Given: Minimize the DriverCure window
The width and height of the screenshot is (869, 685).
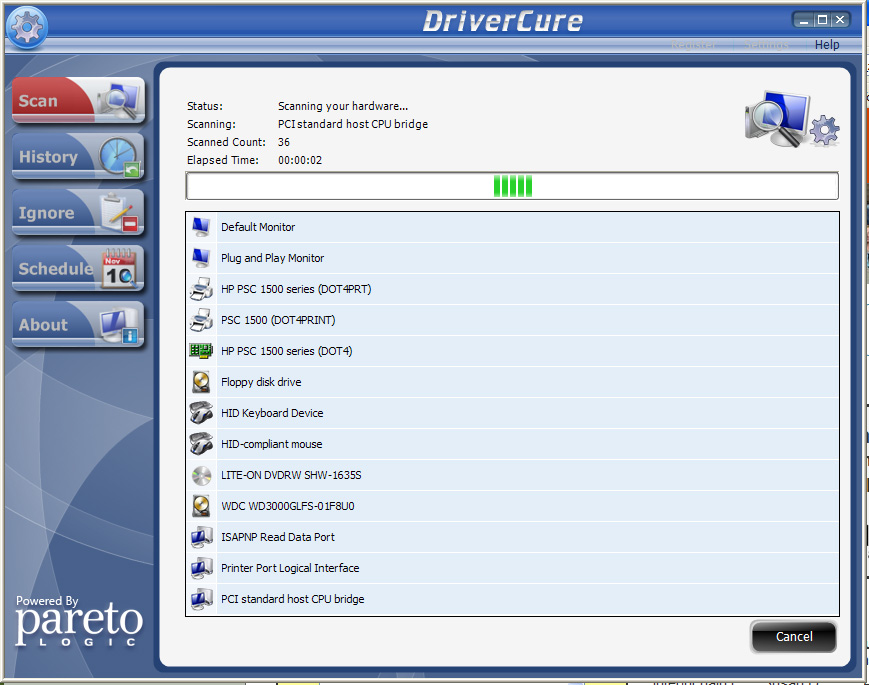Looking at the screenshot, I should (804, 21).
